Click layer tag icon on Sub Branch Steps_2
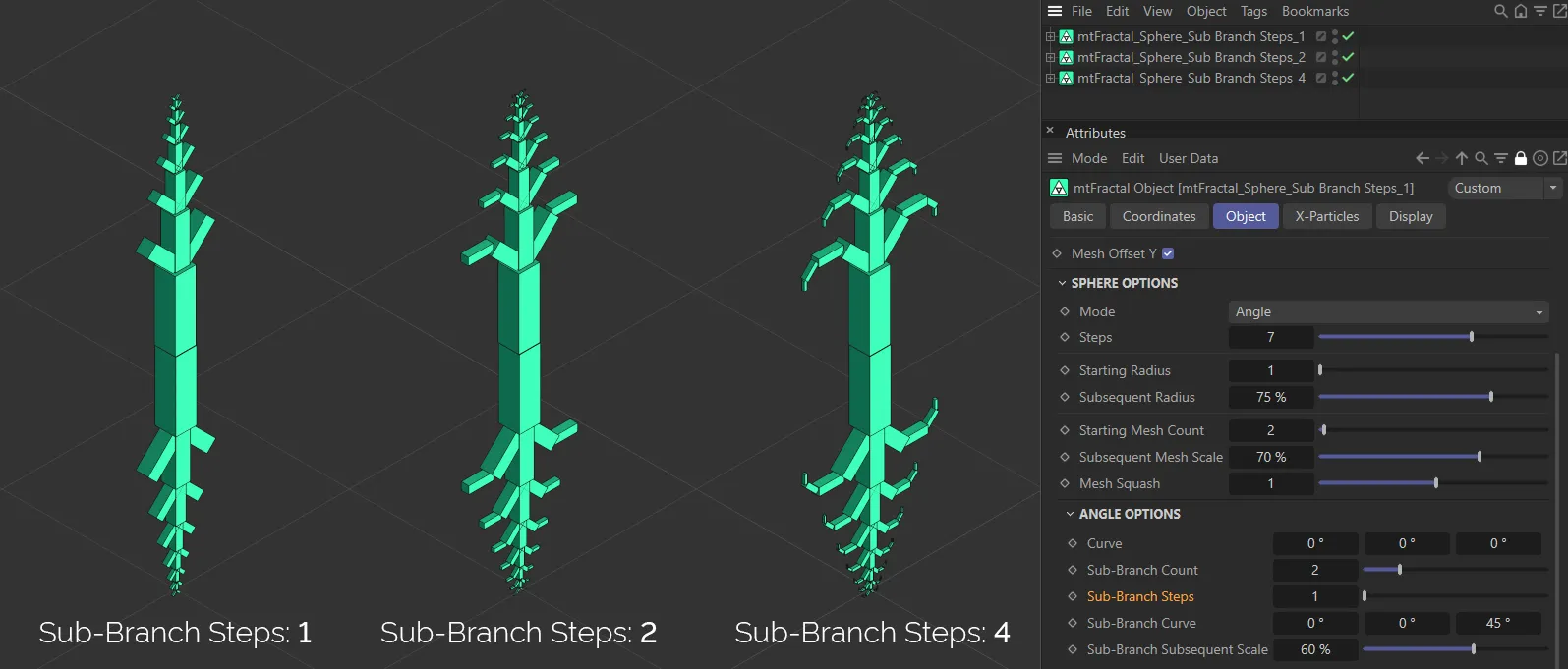This screenshot has height=669, width=1568. click(x=1321, y=57)
